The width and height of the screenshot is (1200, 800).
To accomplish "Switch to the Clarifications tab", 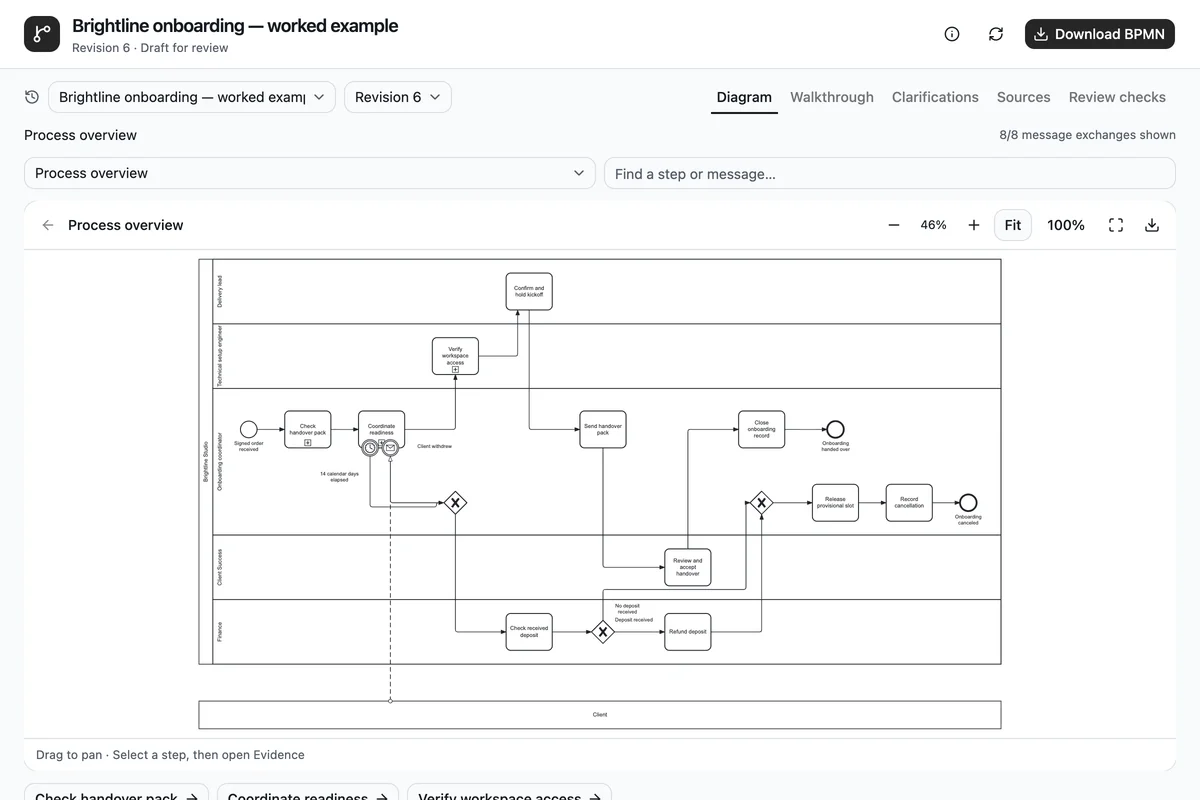I will pyautogui.click(x=935, y=97).
